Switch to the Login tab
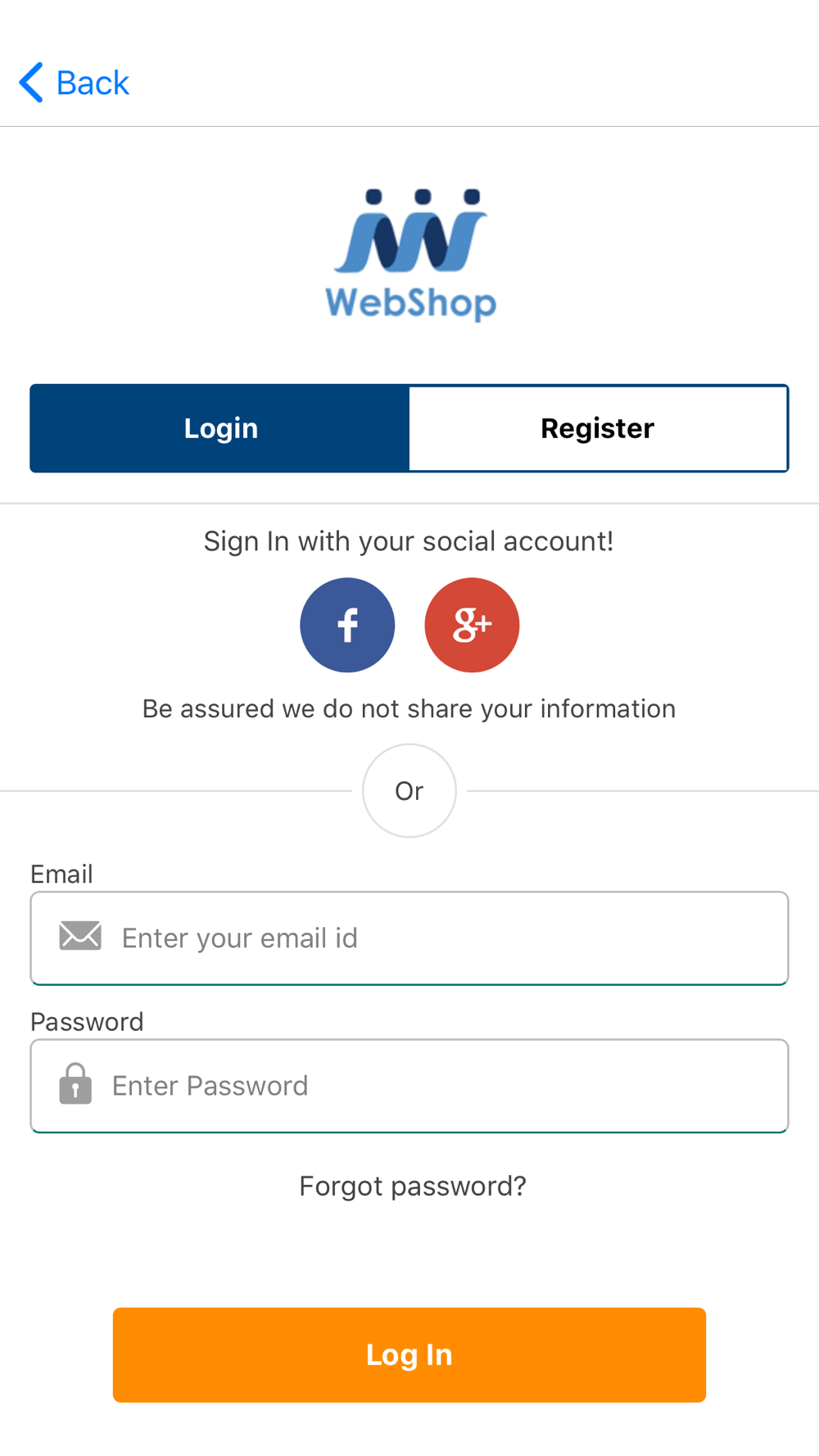Viewport: 819px width, 1456px height. click(x=220, y=428)
